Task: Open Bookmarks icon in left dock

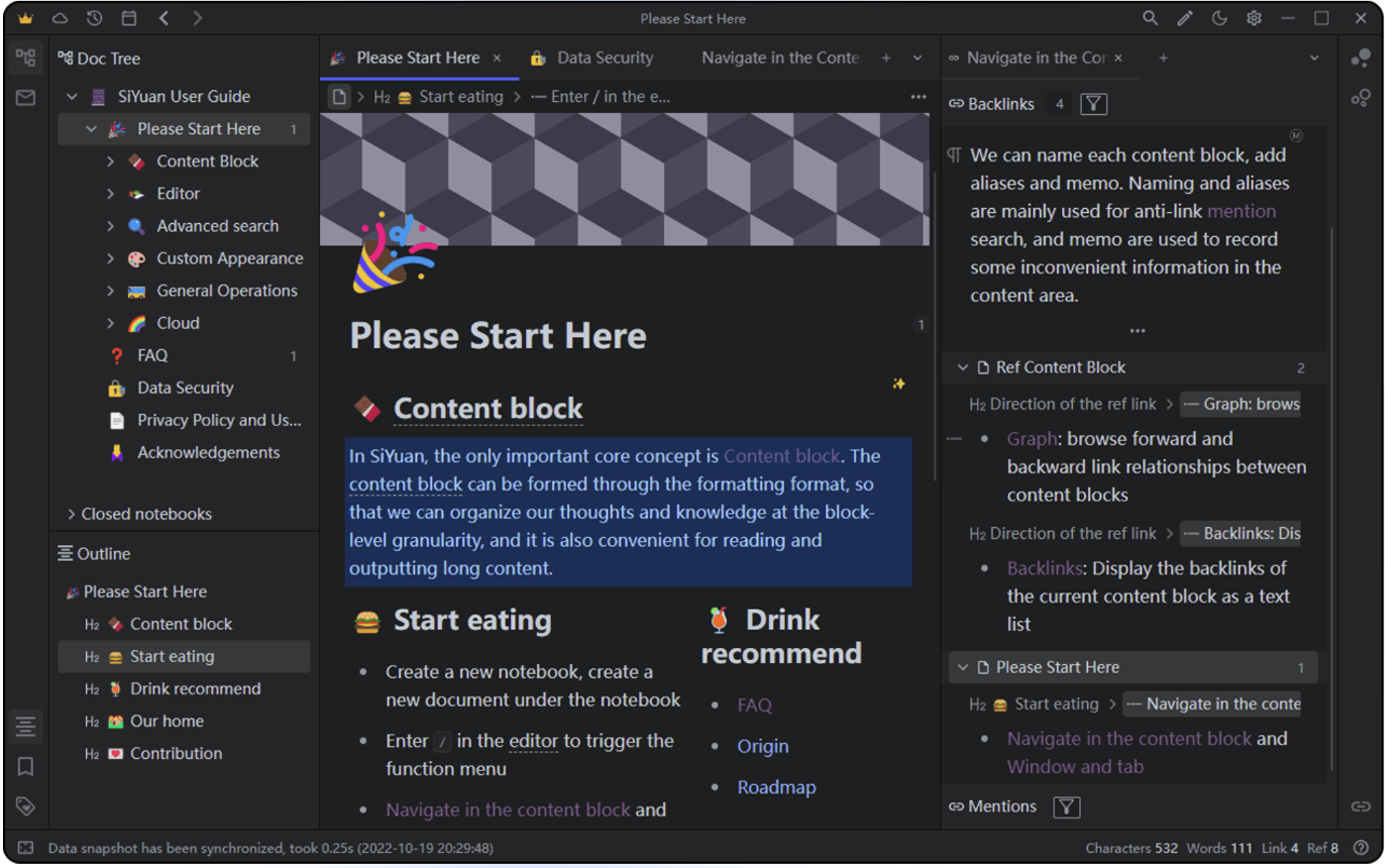Action: [26, 767]
